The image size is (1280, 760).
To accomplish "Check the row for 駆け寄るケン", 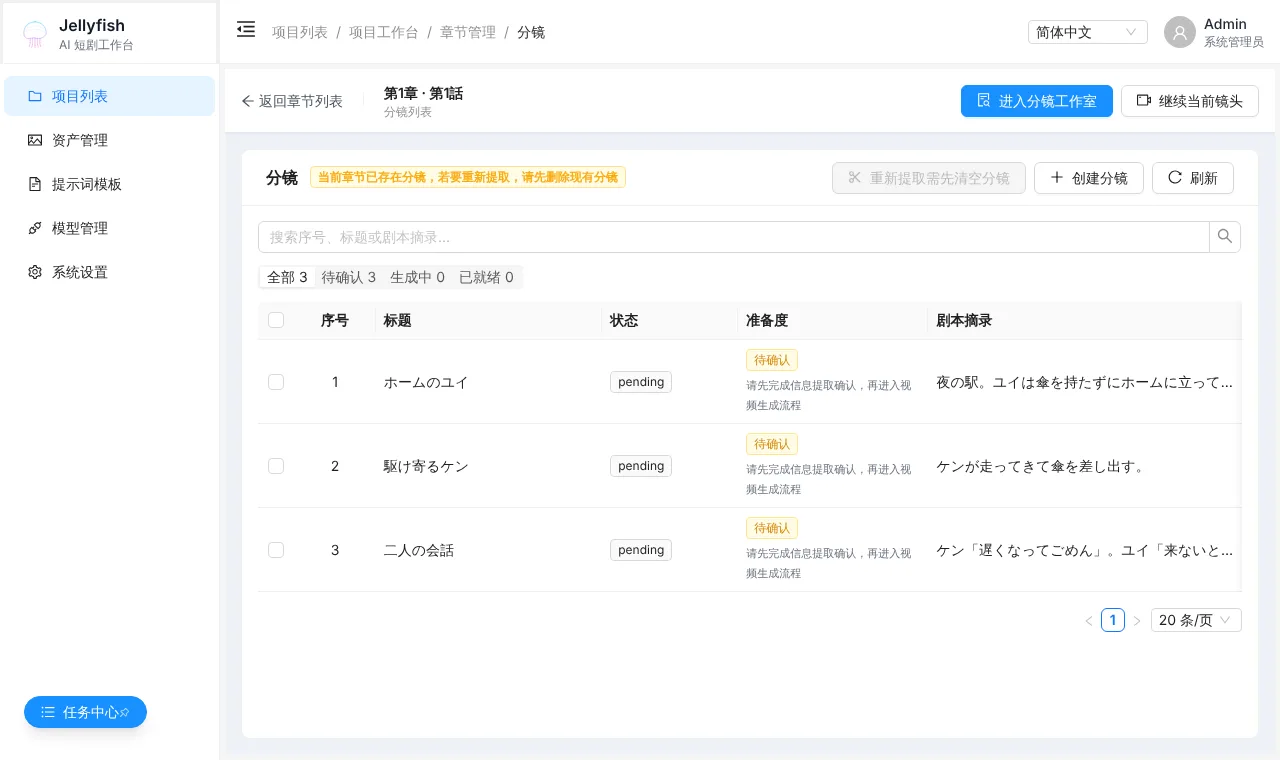I will click(276, 466).
